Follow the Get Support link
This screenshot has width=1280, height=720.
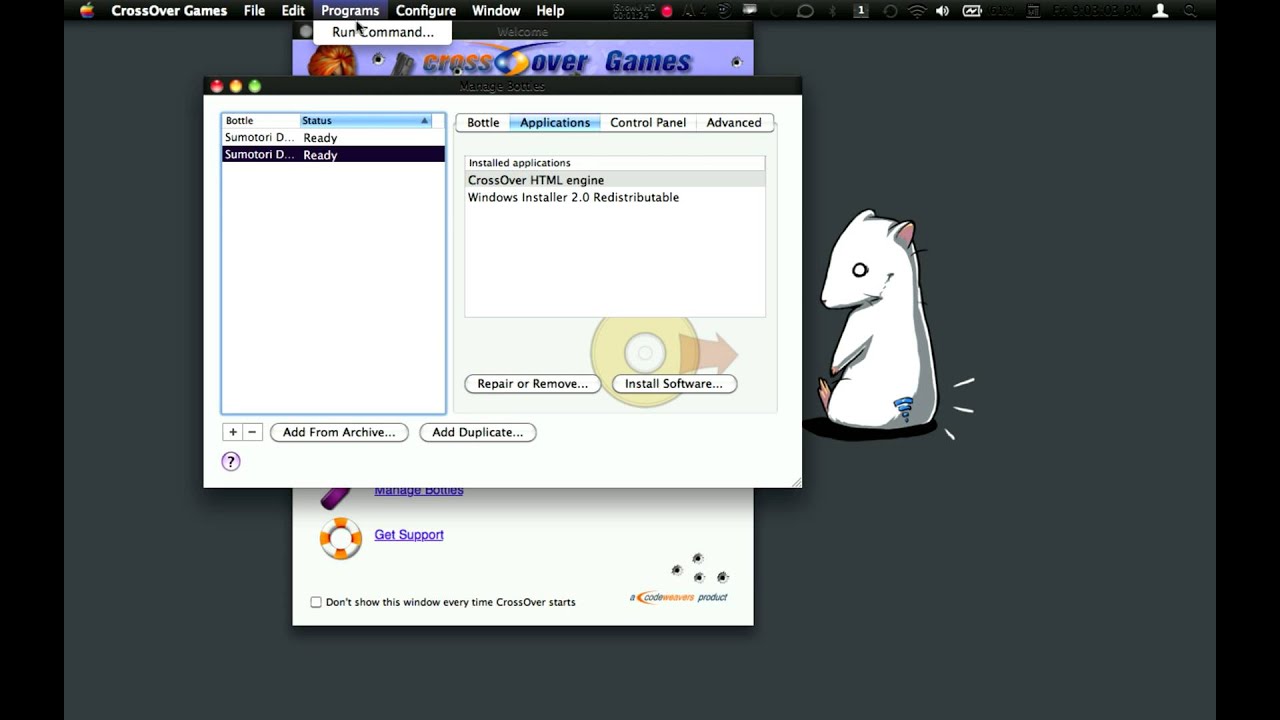(409, 535)
